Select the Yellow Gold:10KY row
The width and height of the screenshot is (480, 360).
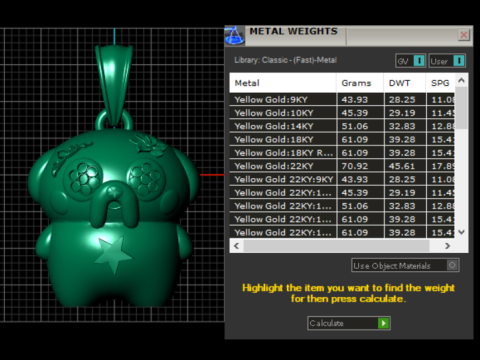pos(342,113)
